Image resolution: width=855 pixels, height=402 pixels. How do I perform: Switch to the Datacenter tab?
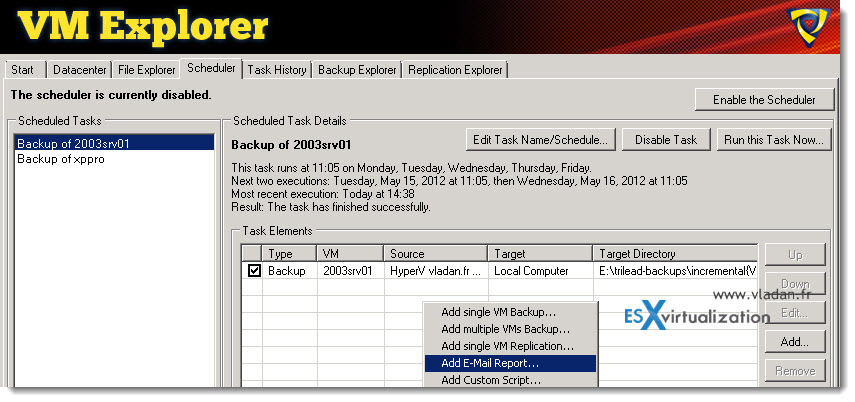tap(80, 70)
